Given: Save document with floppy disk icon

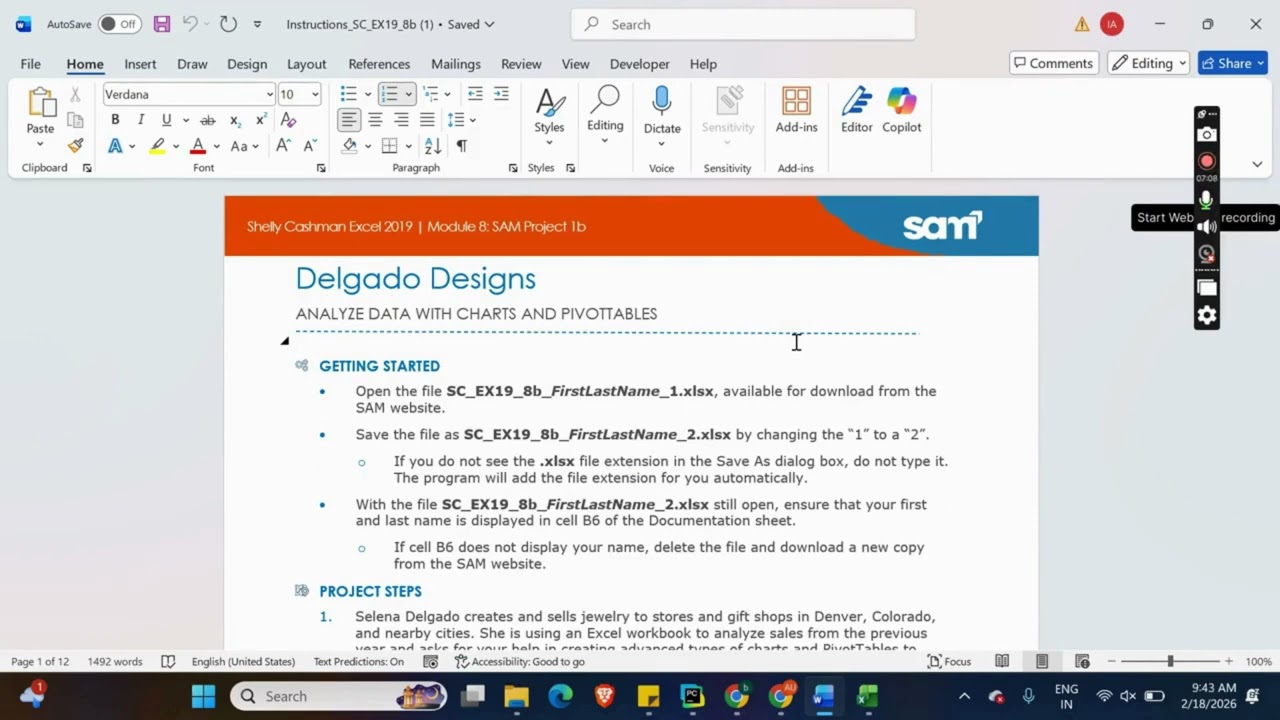Looking at the screenshot, I should point(161,24).
